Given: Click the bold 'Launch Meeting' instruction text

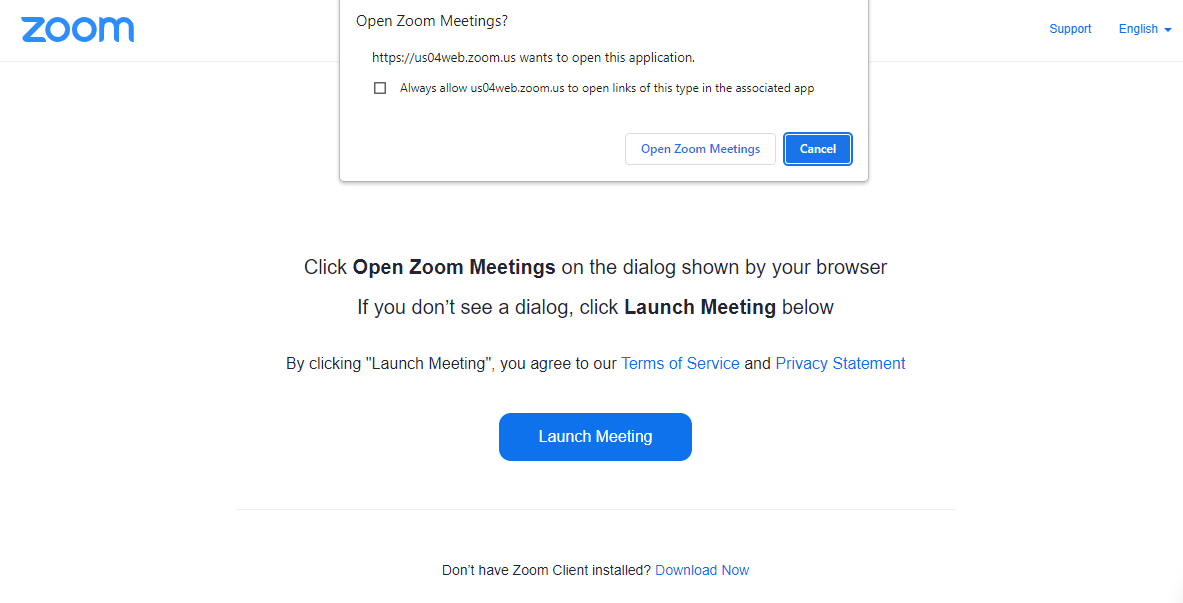Looking at the screenshot, I should click(x=700, y=308).
